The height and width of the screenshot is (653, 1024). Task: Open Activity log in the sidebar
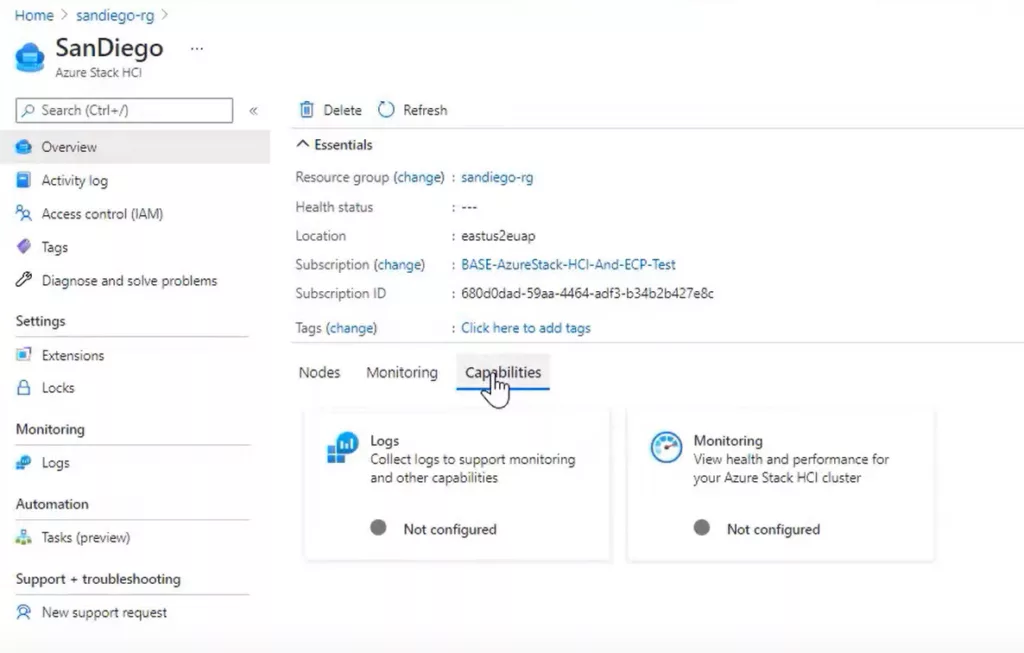click(74, 181)
